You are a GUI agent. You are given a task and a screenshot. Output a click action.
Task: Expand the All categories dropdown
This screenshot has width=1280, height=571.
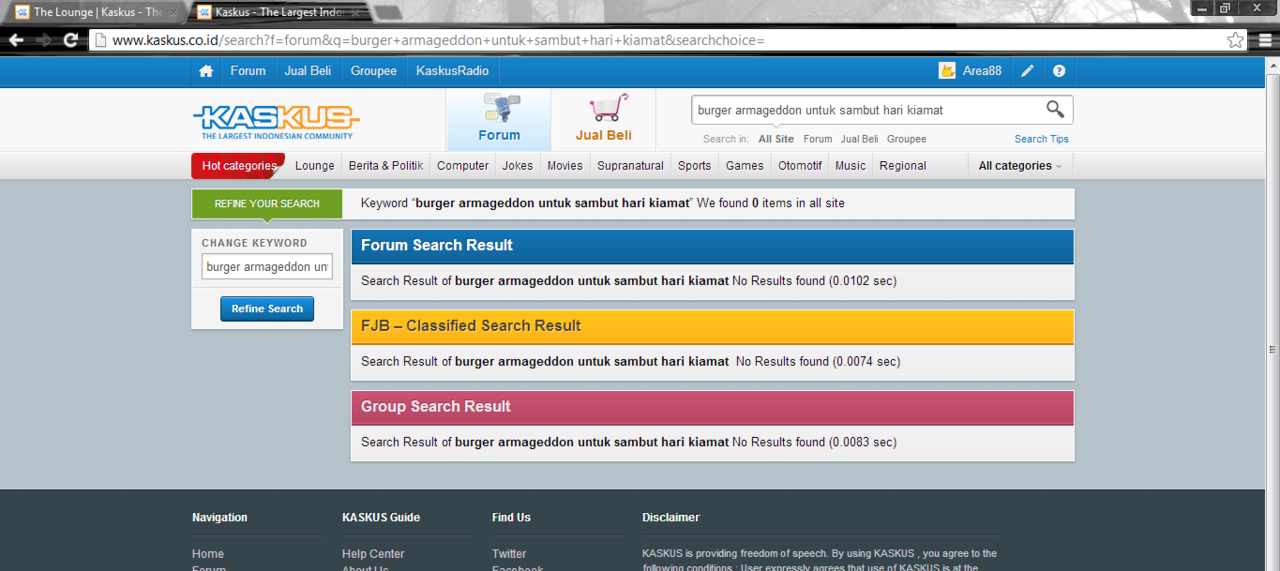click(1020, 166)
